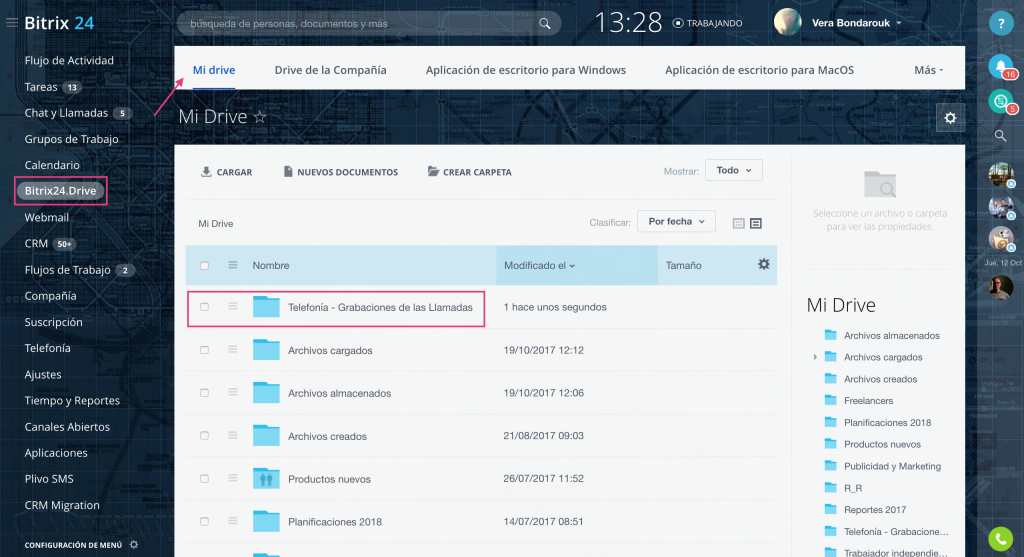Tick the select-all checkbox in table header
This screenshot has width=1024, height=557.
[x=204, y=266]
